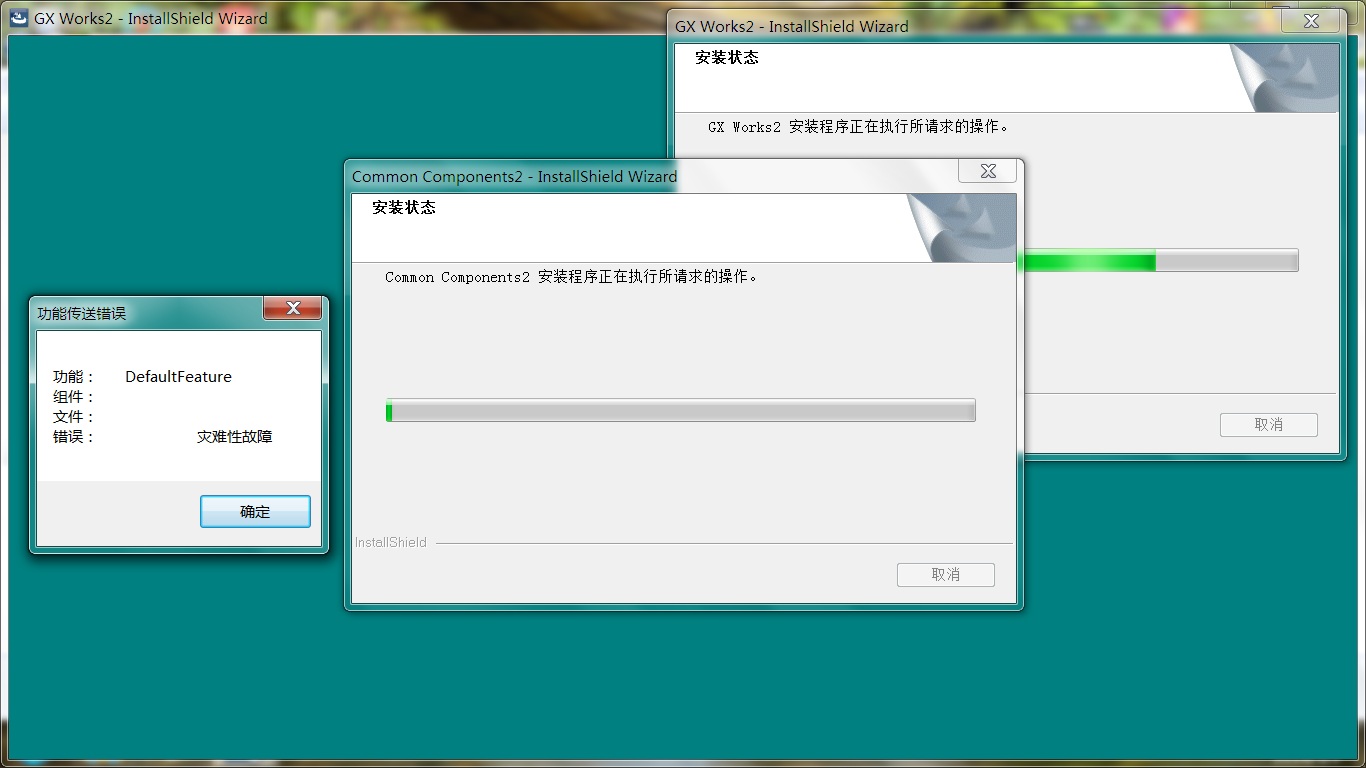Click OK (确定) in the error dialog
The image size is (1366, 768).
pos(255,511)
